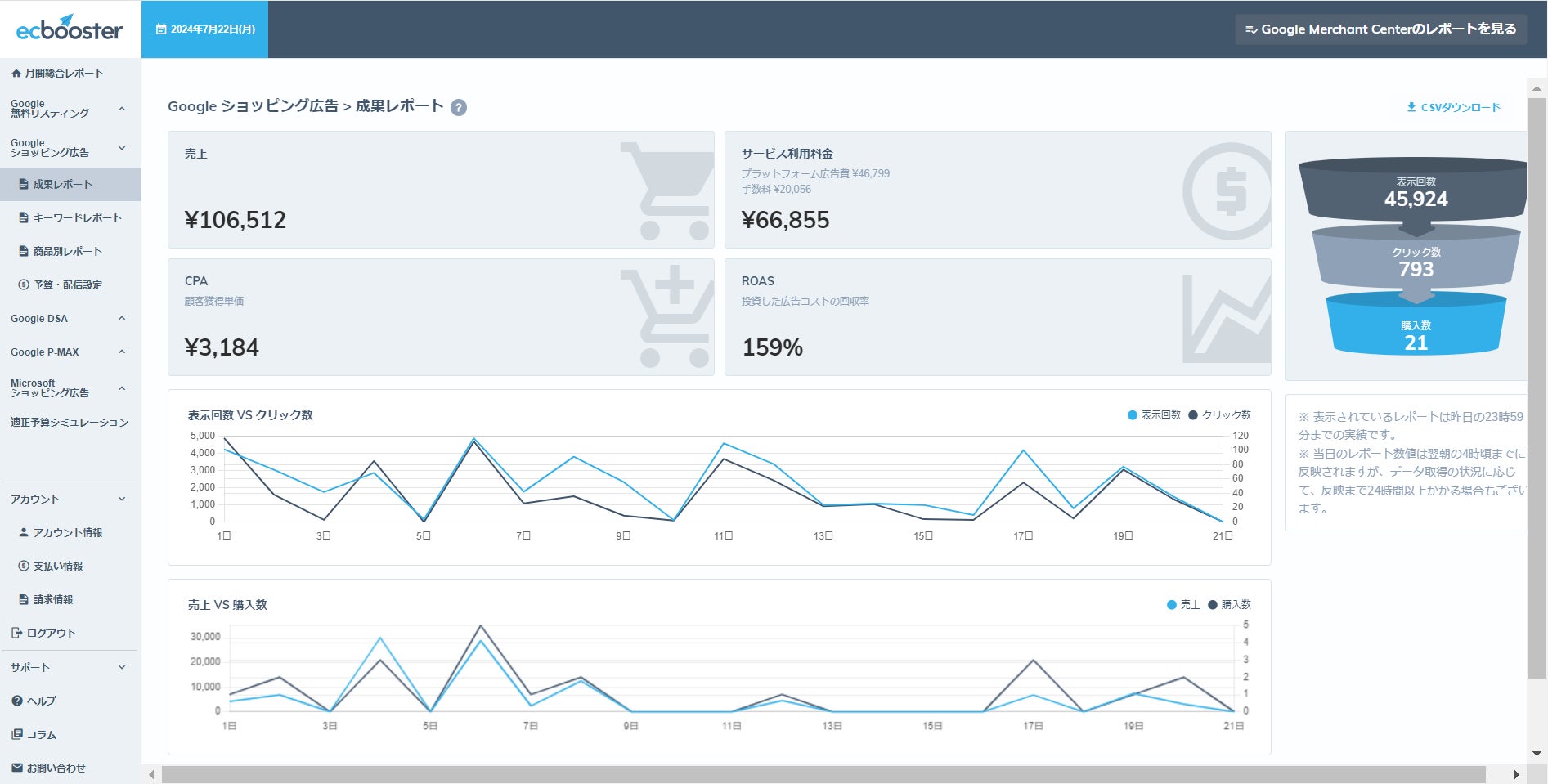Screen dimensions: 1548x784
Task: Click the ヘルプ question icon in sidebar
Action: tap(16, 701)
